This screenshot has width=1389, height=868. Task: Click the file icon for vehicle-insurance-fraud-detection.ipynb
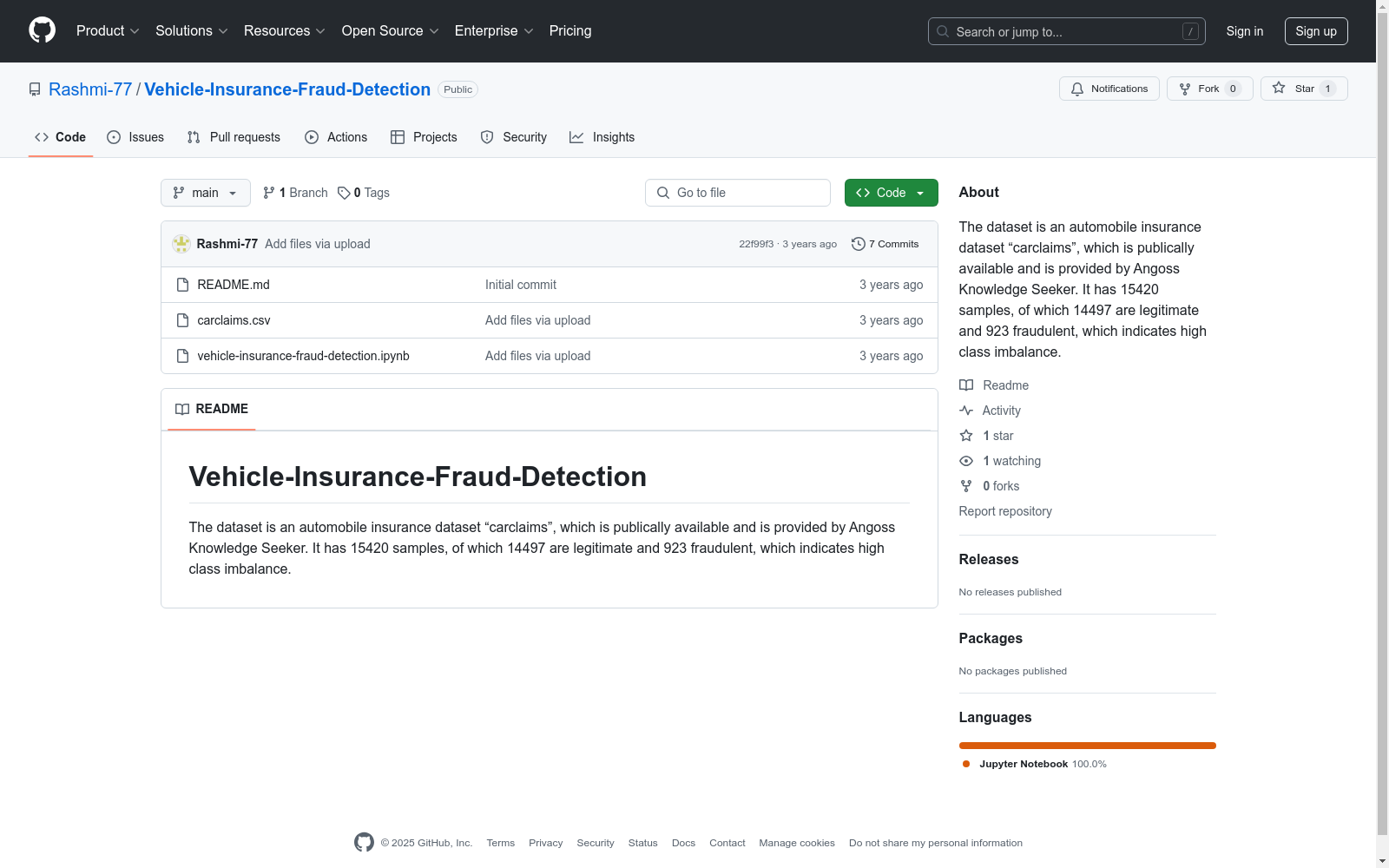tap(182, 356)
